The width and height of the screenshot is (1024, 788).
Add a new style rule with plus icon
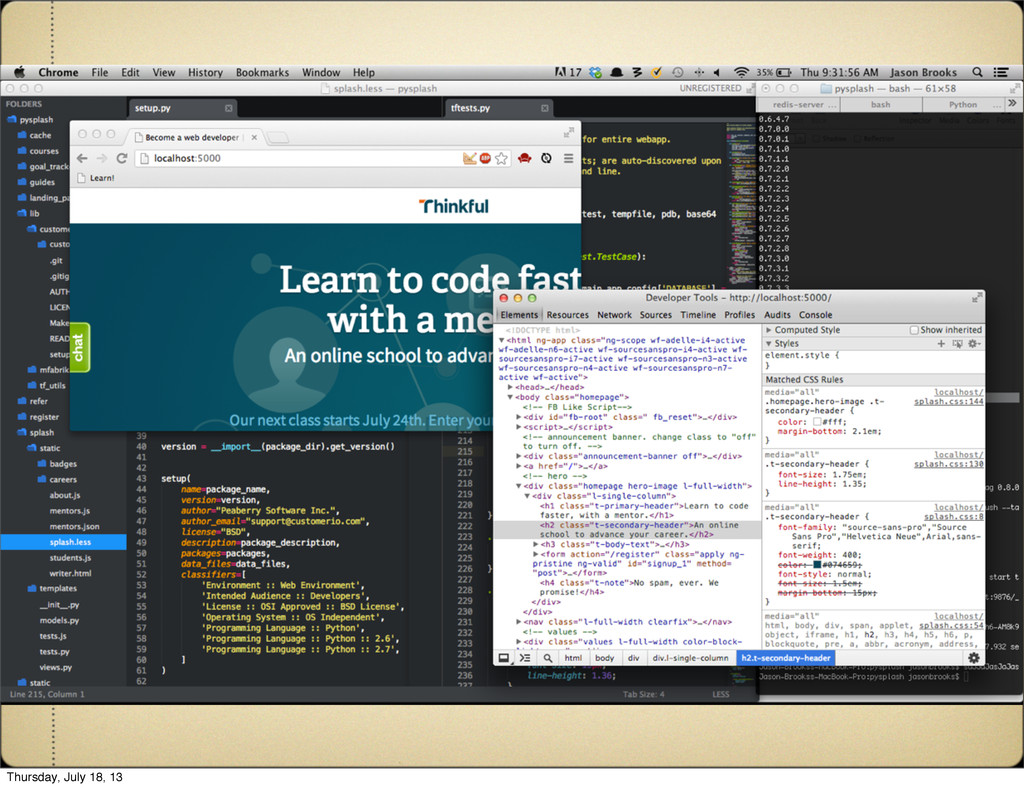point(941,343)
